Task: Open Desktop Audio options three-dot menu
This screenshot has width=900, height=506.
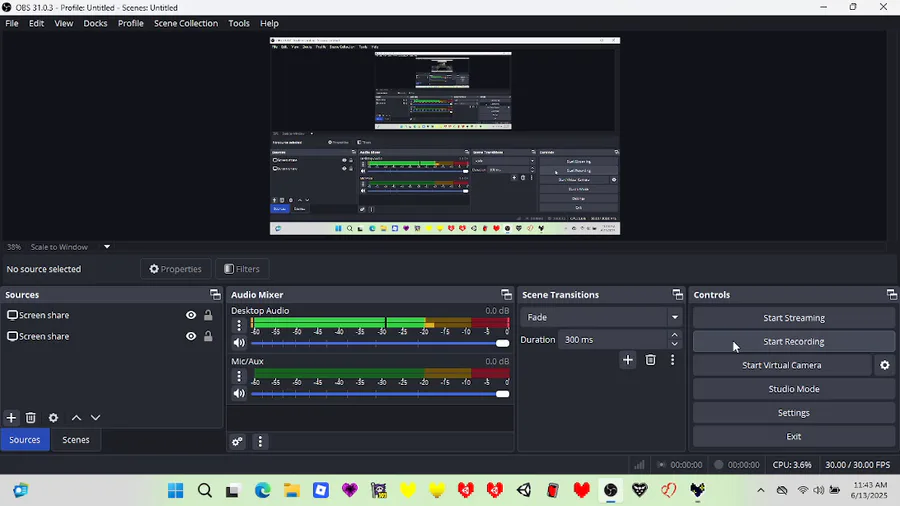Action: (x=239, y=325)
